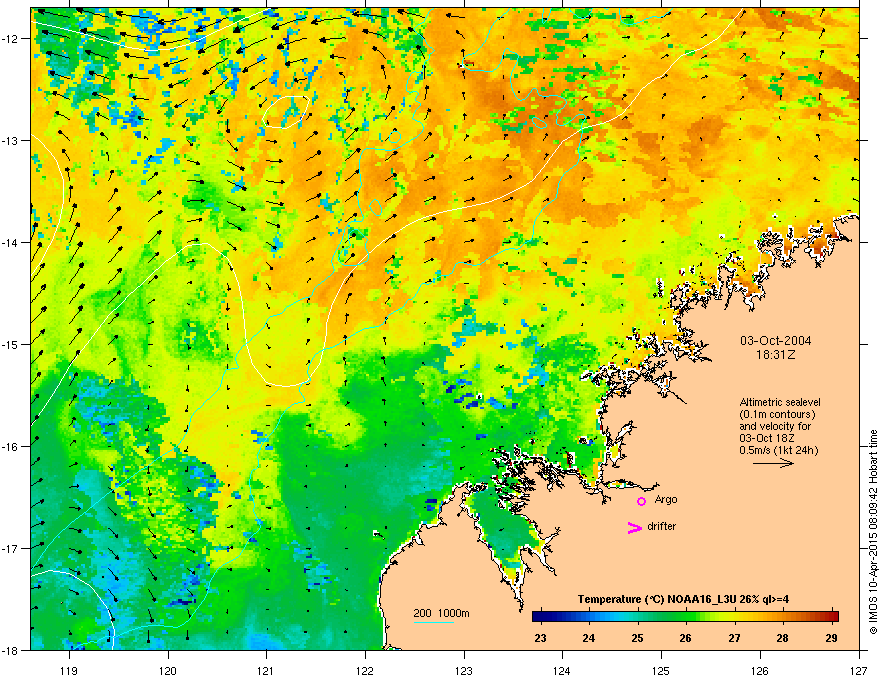Click colorbar tick label 28
Image resolution: width=880 pixels, height=680 pixels.
point(782,638)
